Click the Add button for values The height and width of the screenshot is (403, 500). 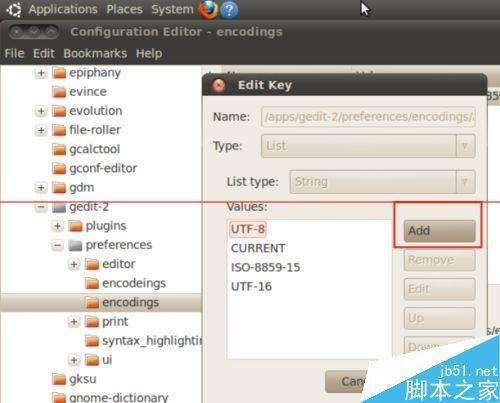tap(439, 231)
